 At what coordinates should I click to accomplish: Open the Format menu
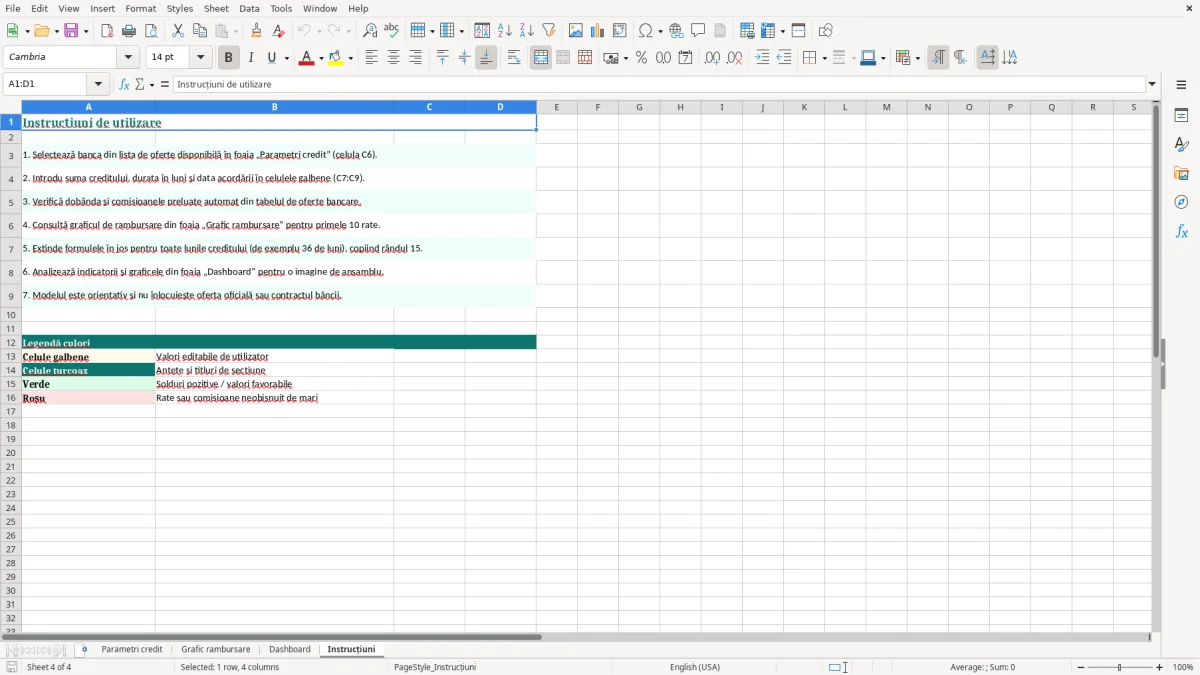(140, 8)
